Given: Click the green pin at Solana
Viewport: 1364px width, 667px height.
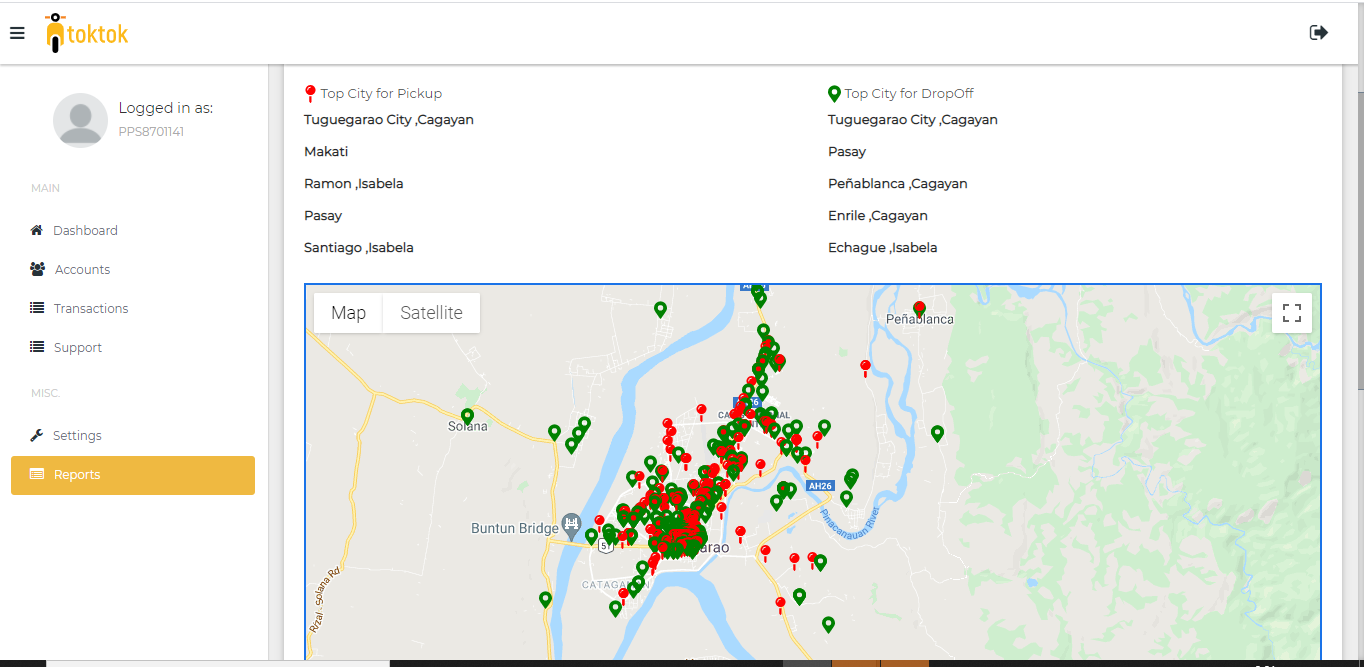Looking at the screenshot, I should pos(467,416).
